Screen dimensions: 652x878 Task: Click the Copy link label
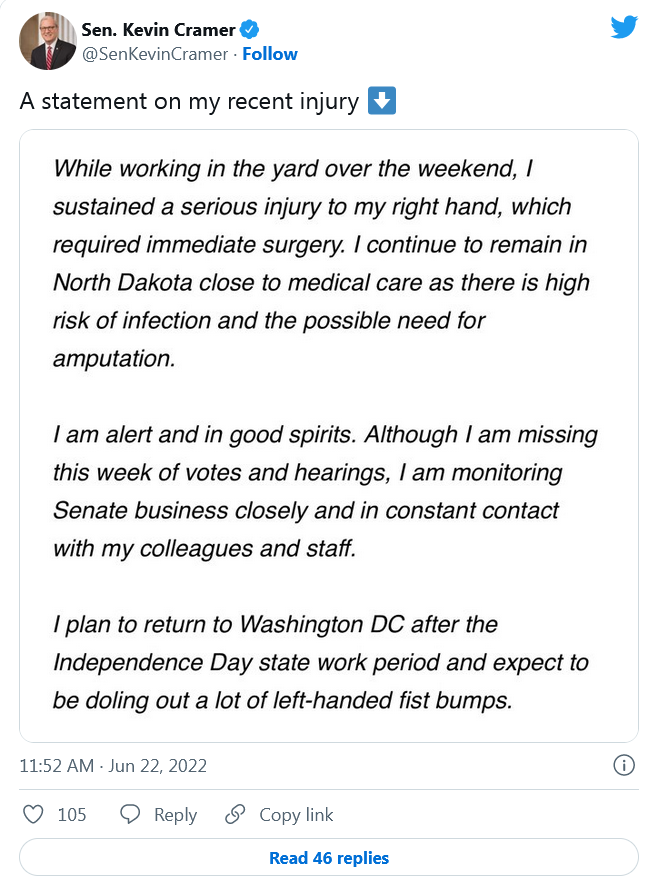296,815
